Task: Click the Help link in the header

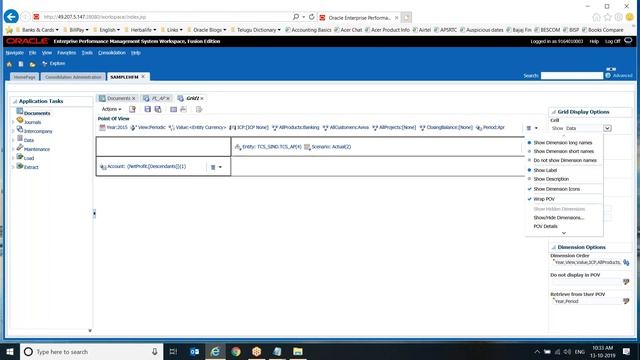Action: 594,41
